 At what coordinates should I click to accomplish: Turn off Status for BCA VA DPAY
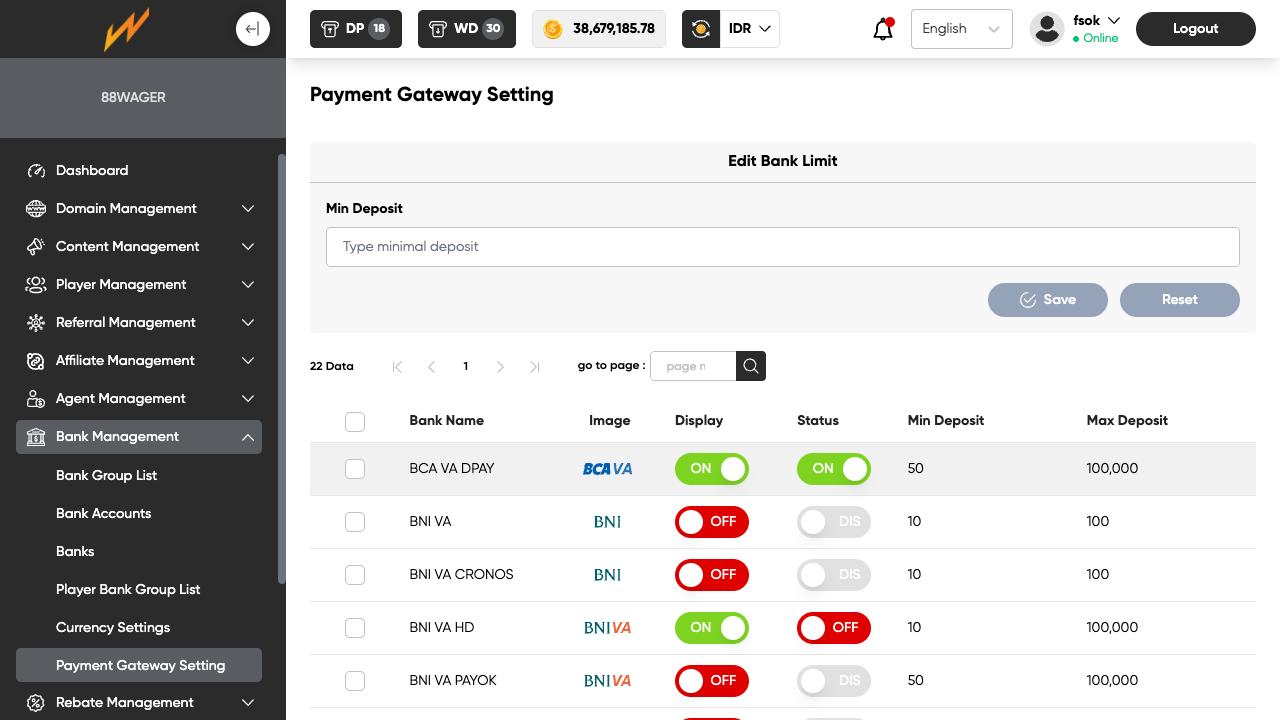click(834, 469)
